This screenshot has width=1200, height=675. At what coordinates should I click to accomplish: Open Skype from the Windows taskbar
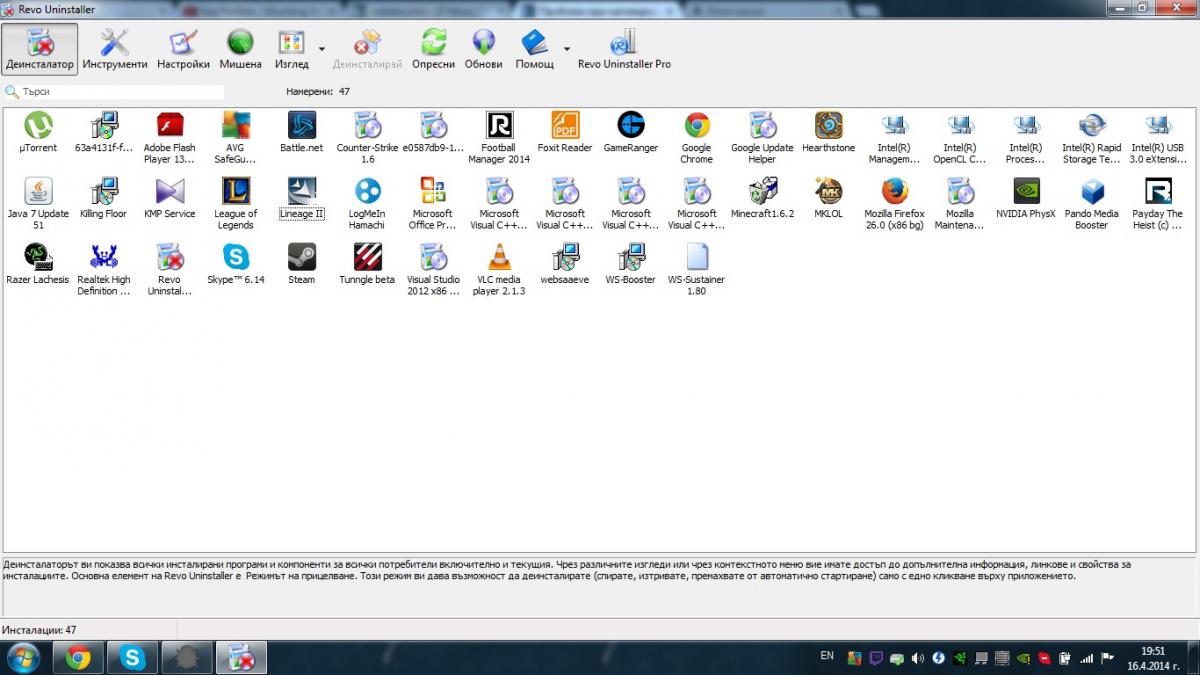pos(132,657)
